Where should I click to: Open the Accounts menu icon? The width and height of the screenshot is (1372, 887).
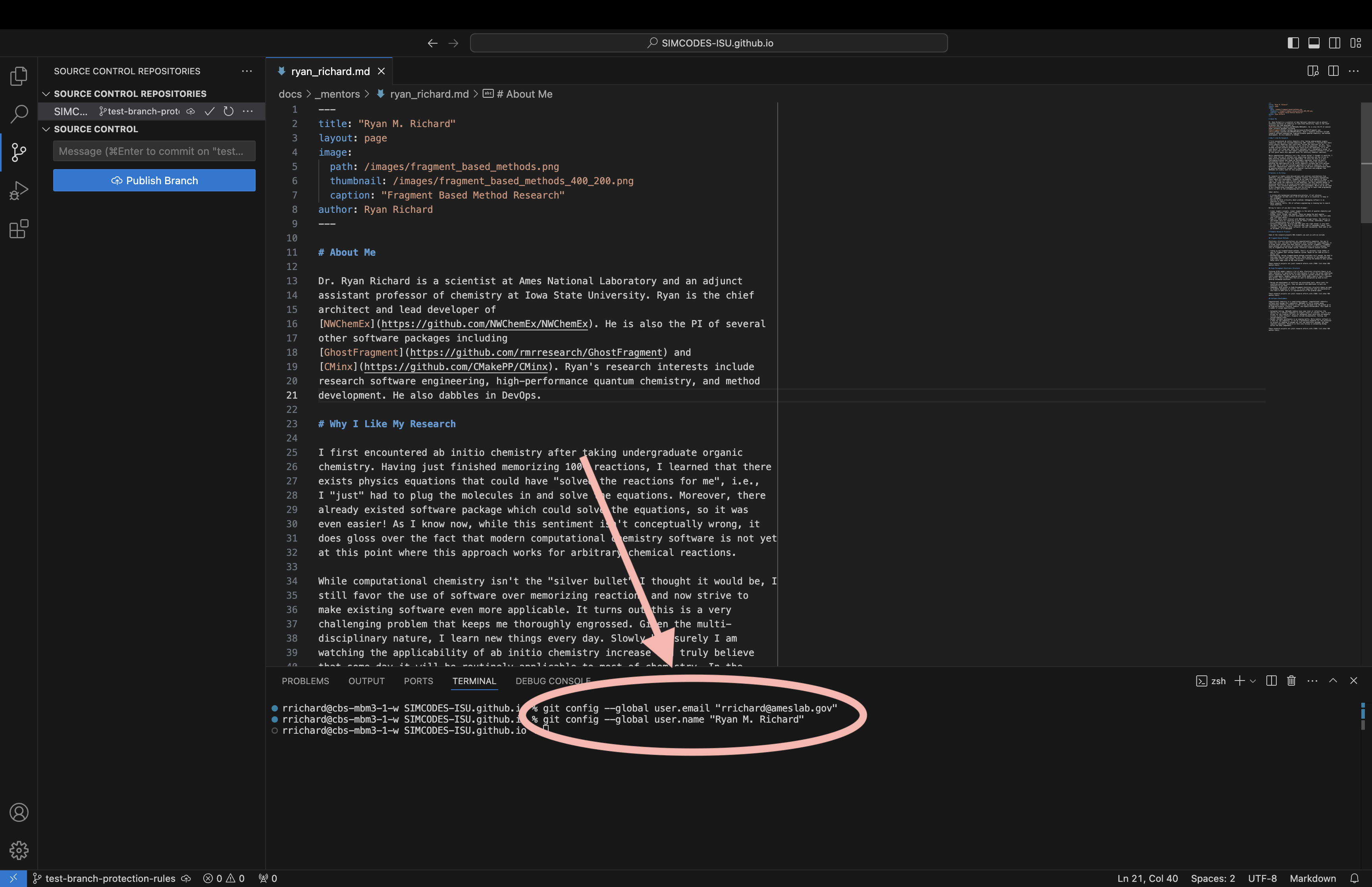tap(18, 812)
